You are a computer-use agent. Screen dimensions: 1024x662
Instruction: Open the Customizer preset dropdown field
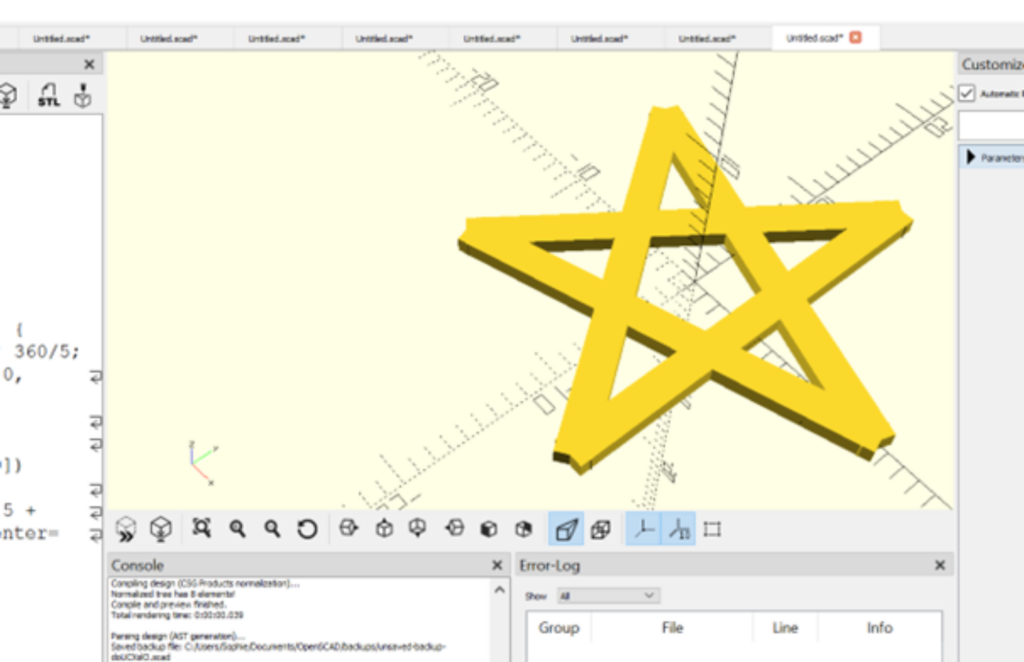(991, 125)
